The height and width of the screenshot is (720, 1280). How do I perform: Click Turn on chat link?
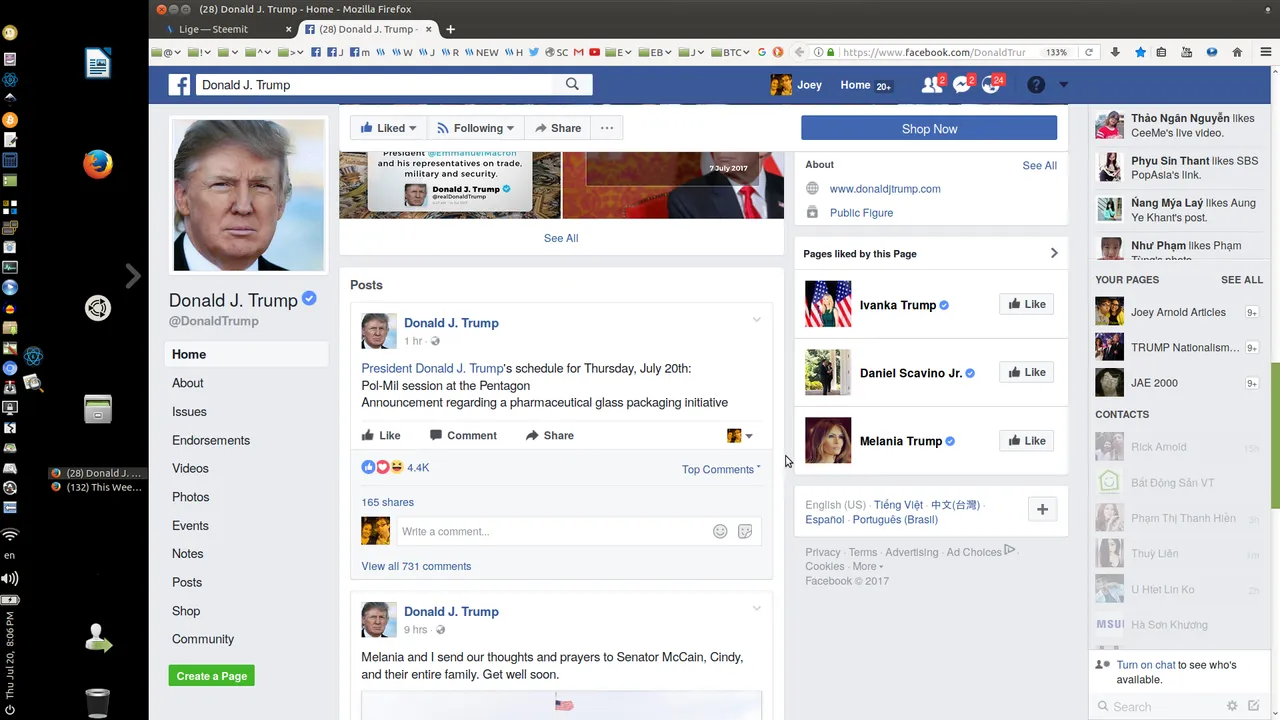click(1146, 665)
